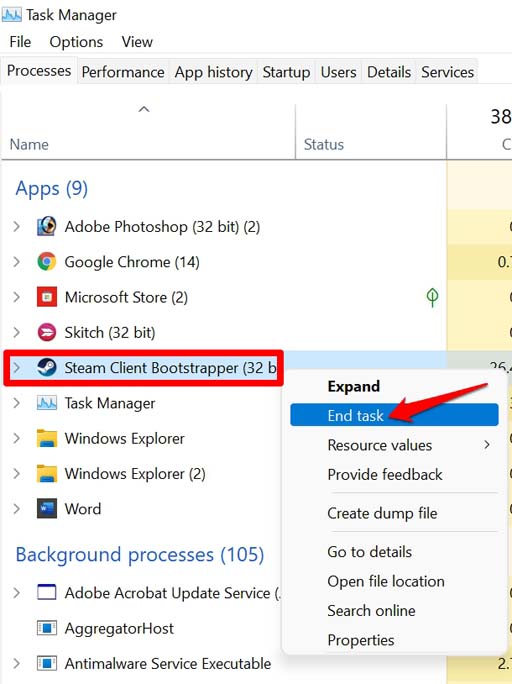Image resolution: width=512 pixels, height=684 pixels.
Task: Expand Microsoft Store process group
Action: (x=17, y=297)
